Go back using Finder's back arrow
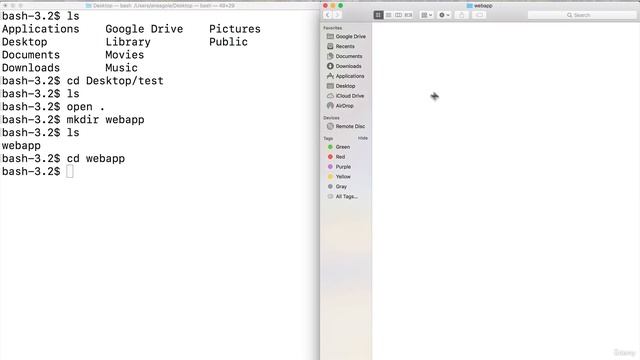640x360 pixels. [x=327, y=15]
